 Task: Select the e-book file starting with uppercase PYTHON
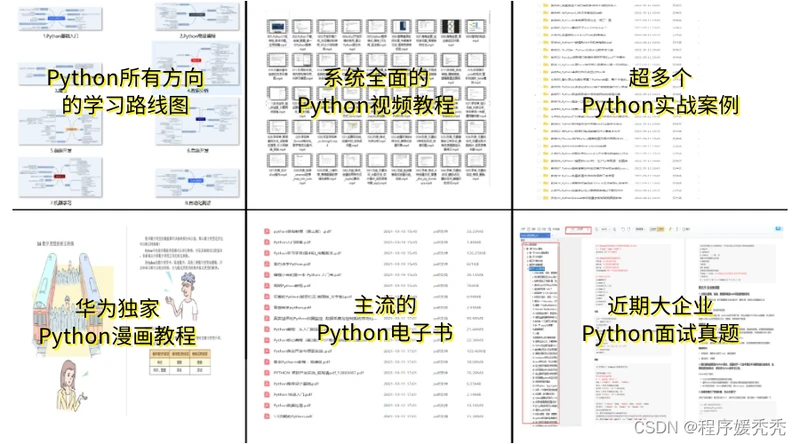tap(318, 373)
